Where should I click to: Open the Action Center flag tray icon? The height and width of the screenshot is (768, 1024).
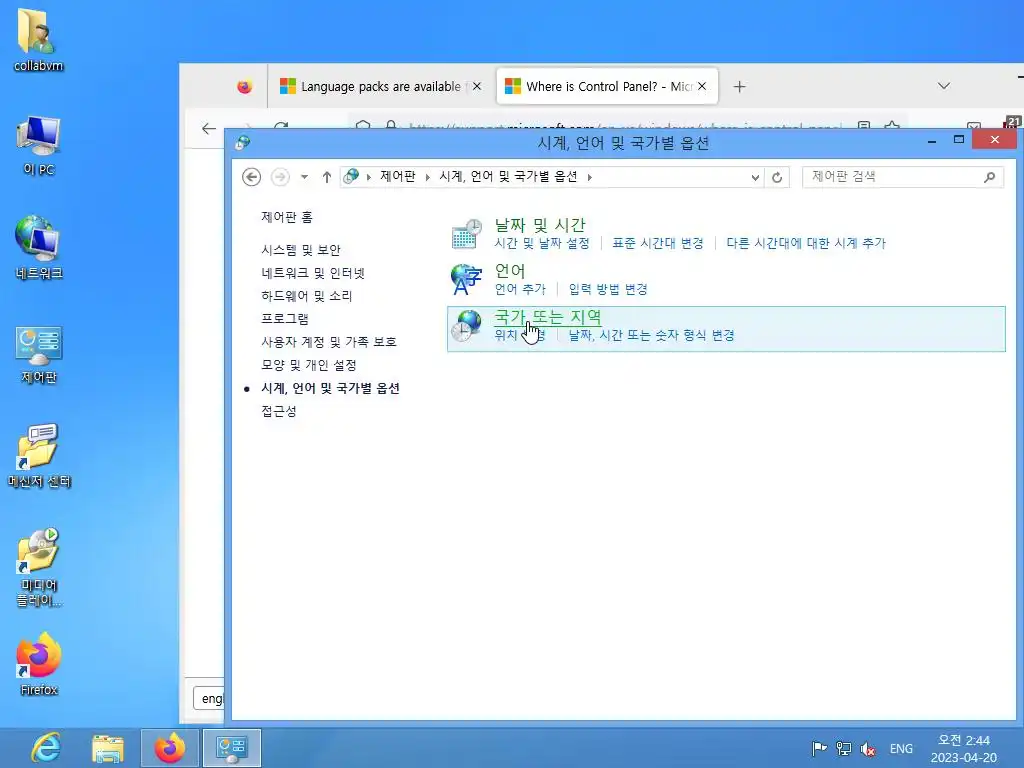point(819,748)
